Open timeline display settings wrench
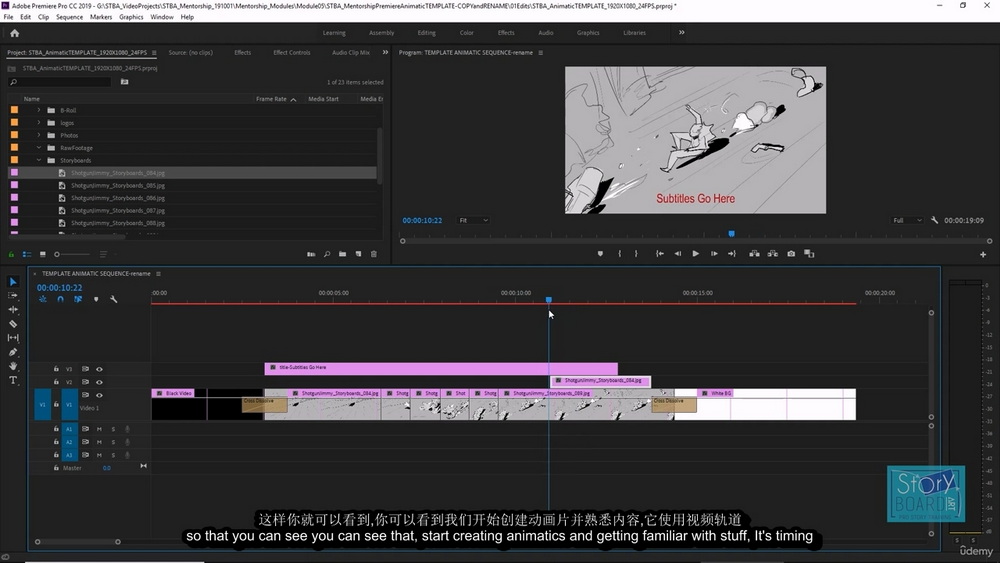1000x563 pixels. (114, 299)
